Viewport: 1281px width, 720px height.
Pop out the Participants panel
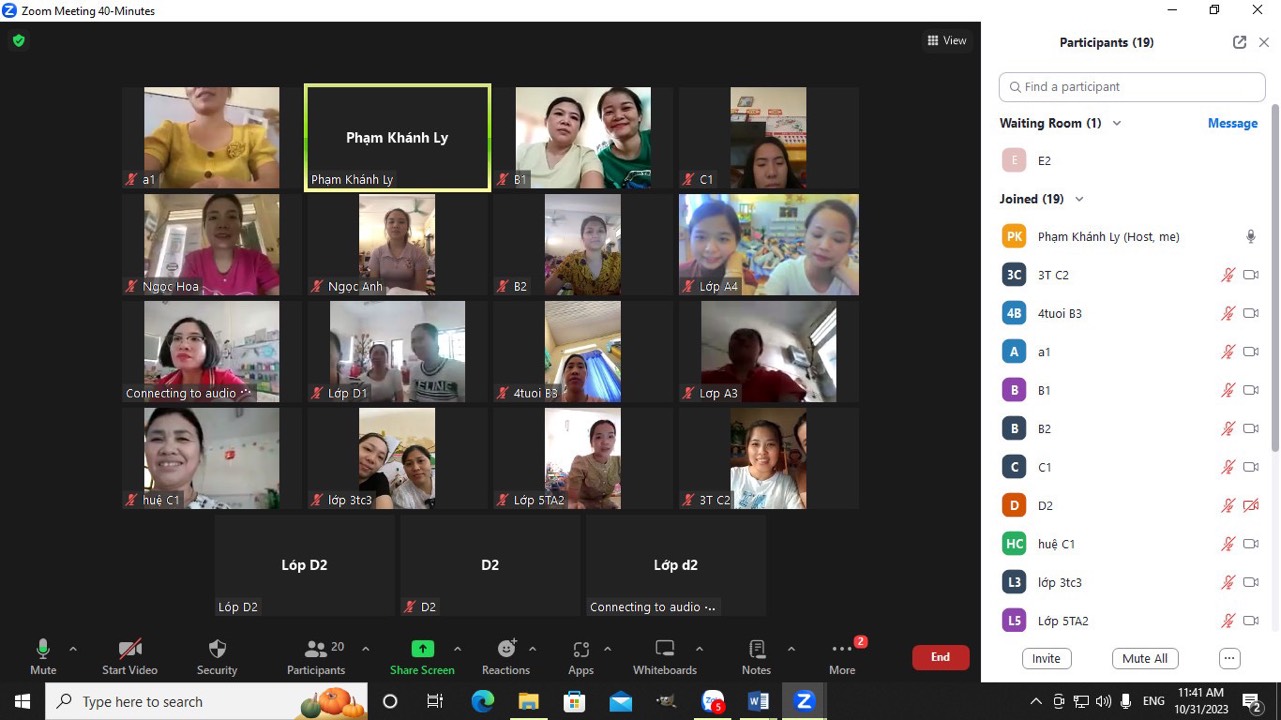1239,42
